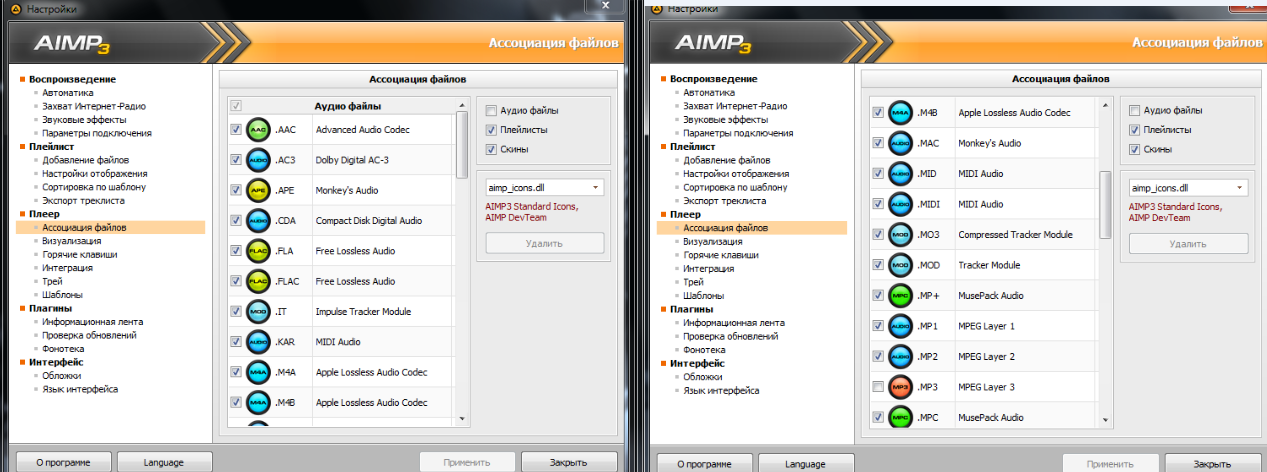Image resolution: width=1267 pixels, height=472 pixels.
Task: Click the .M4A format icon in left window
Action: 258,372
